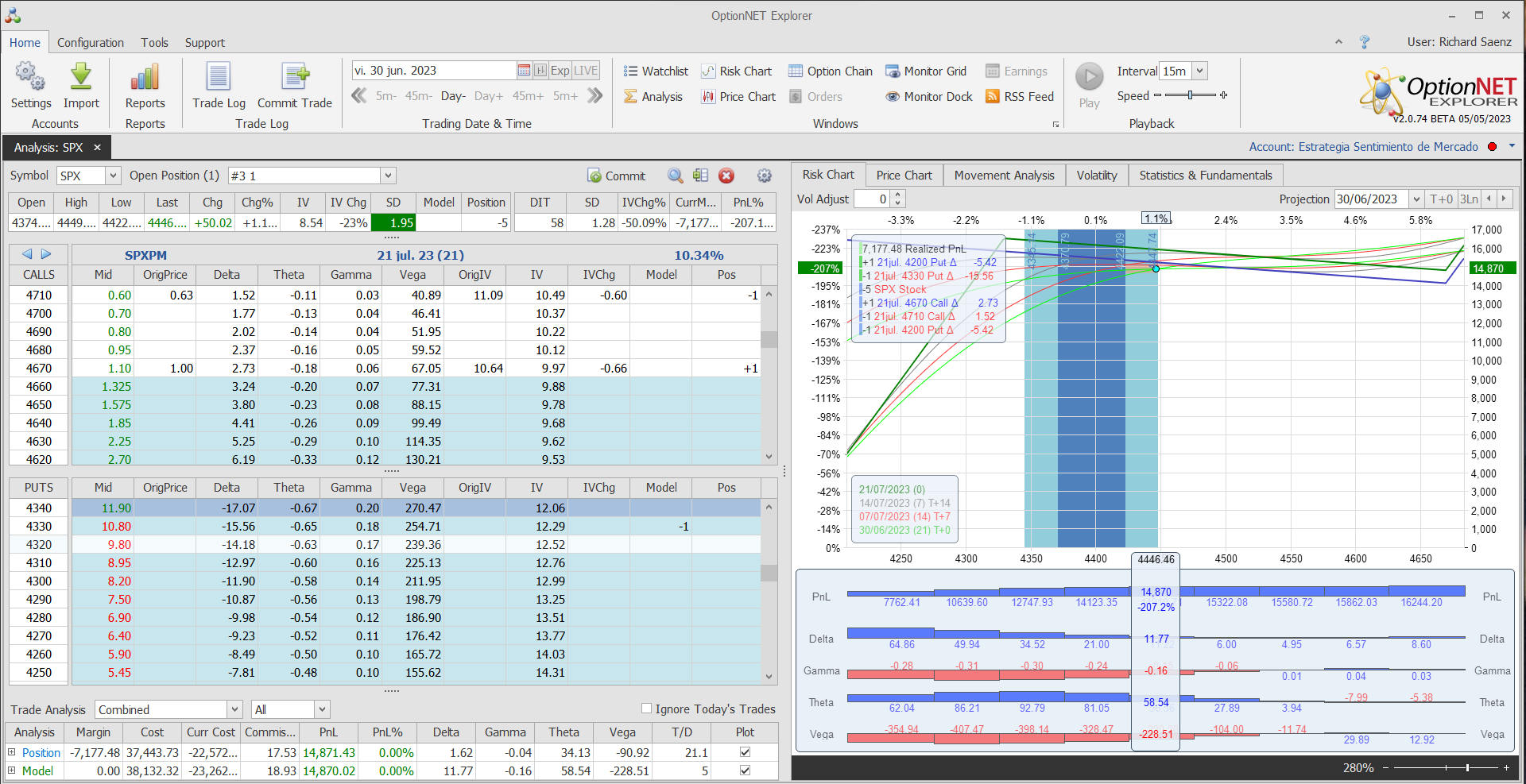Image resolution: width=1526 pixels, height=784 pixels.
Task: Open the Trade Analysis Combined dropdown
Action: tap(234, 709)
